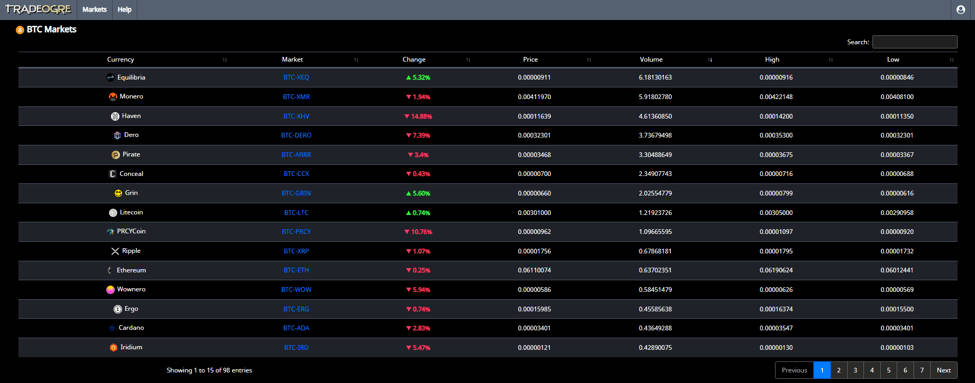Click the TradeOgre logo

(38, 9)
